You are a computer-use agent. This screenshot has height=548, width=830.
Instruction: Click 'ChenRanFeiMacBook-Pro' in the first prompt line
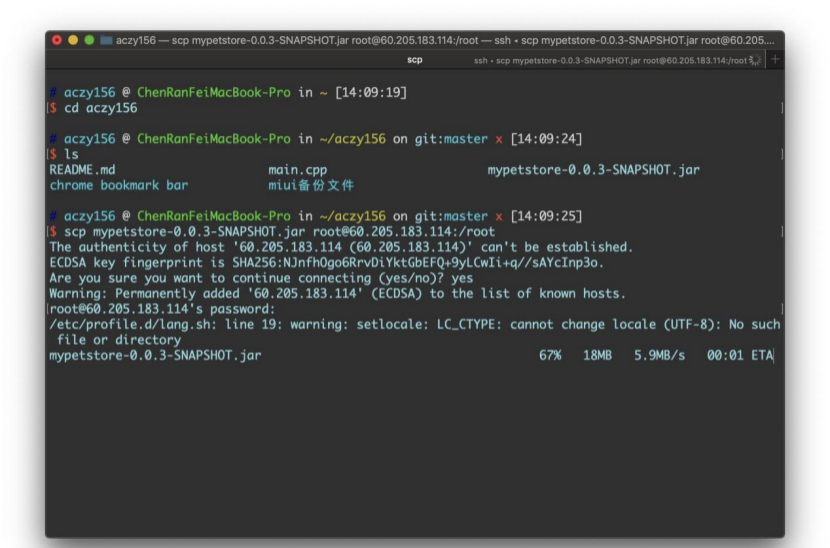pyautogui.click(x=214, y=93)
